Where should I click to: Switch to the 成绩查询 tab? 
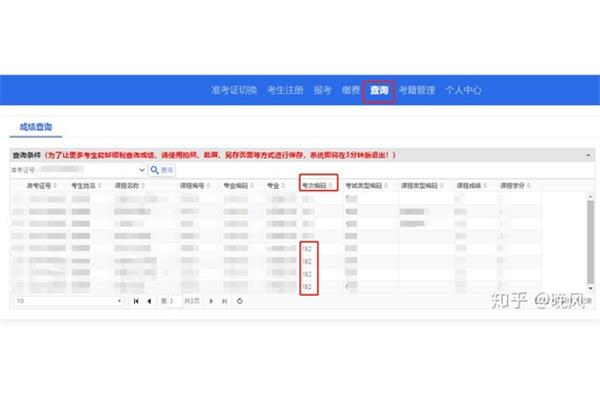36,127
